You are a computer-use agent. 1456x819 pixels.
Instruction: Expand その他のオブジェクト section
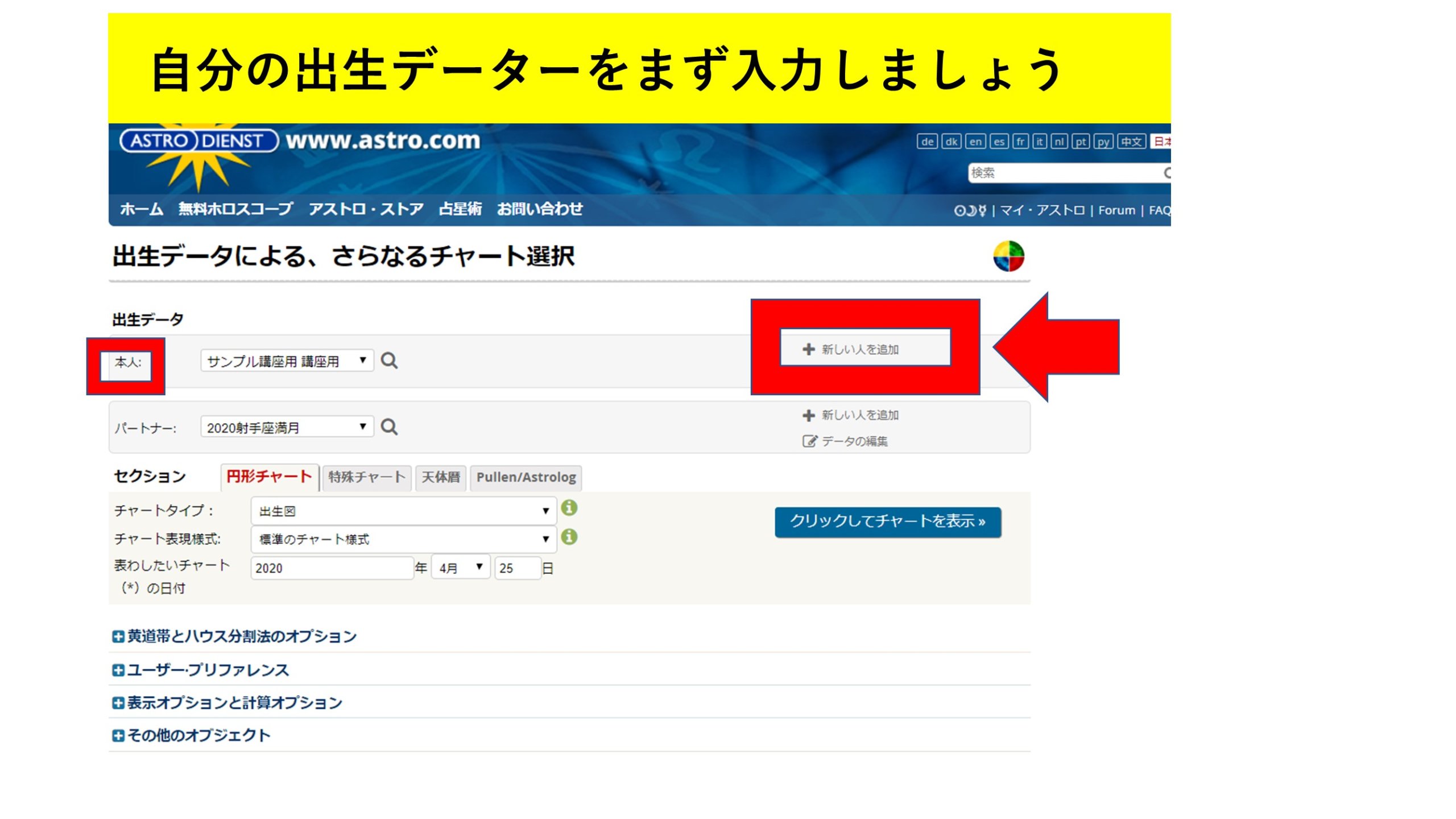coord(191,735)
